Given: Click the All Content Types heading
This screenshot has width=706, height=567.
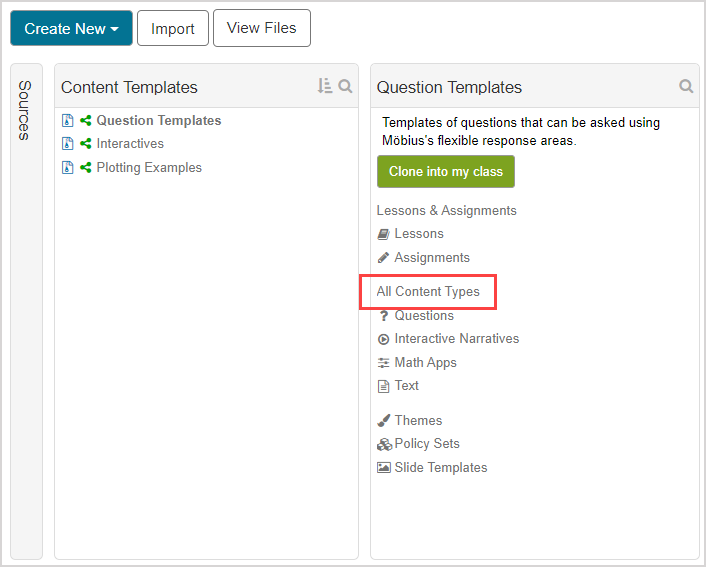Looking at the screenshot, I should 428,292.
